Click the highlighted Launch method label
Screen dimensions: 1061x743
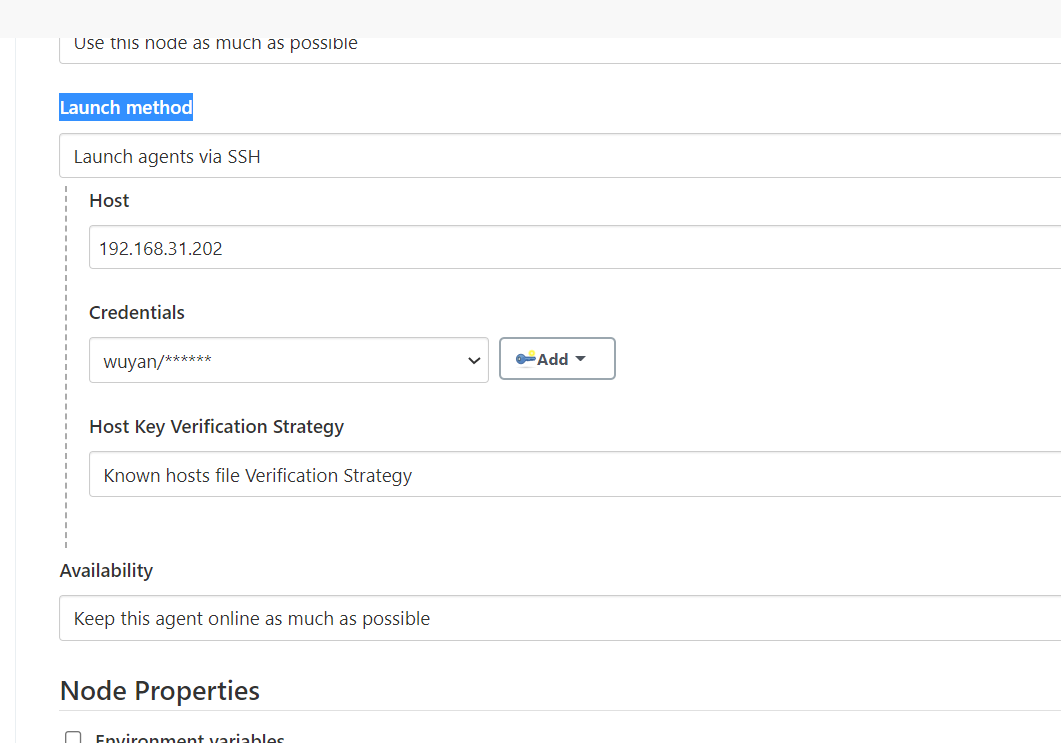(126, 108)
